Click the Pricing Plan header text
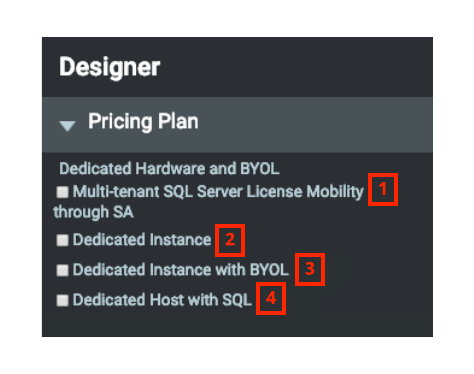Viewport: 474px width, 374px height. pyautogui.click(x=143, y=121)
